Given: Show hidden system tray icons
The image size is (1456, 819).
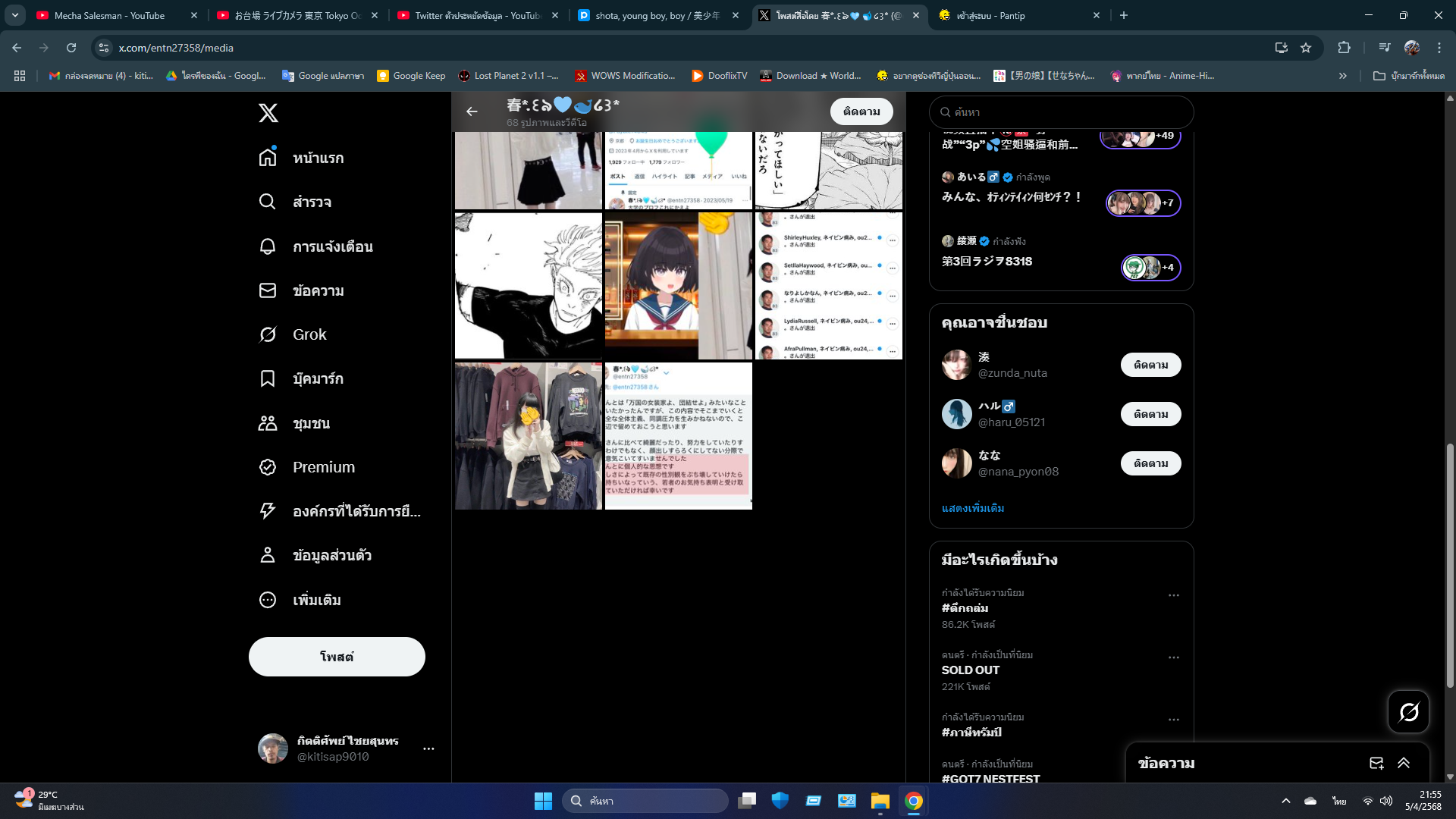Looking at the screenshot, I should (x=1285, y=801).
